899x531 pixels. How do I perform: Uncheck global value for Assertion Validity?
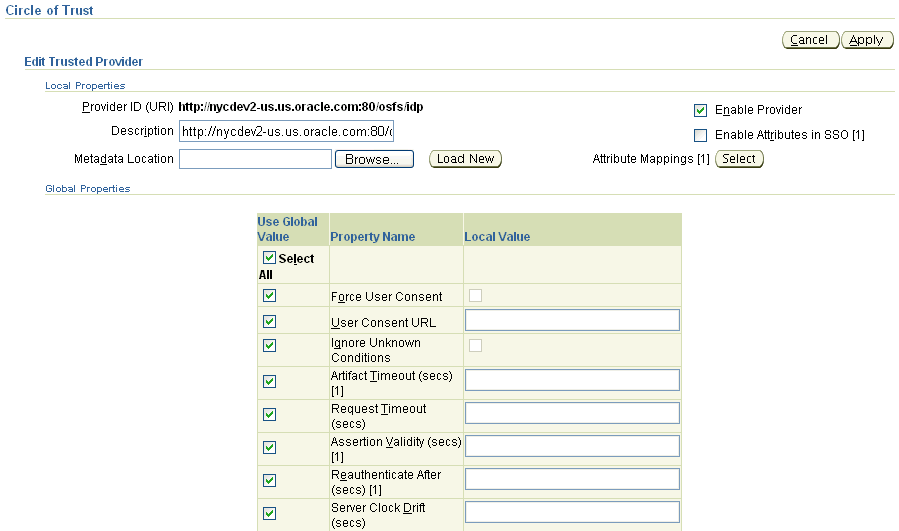(x=269, y=447)
